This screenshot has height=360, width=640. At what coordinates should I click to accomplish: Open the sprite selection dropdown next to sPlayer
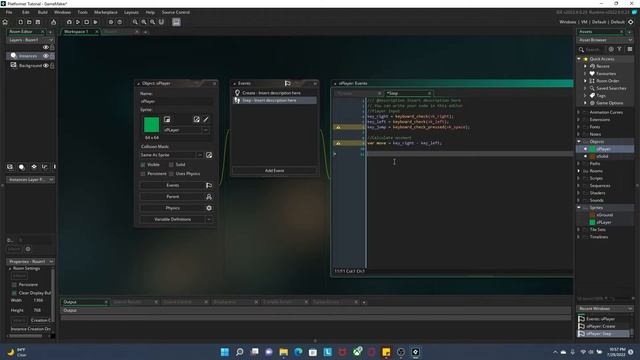point(206,130)
